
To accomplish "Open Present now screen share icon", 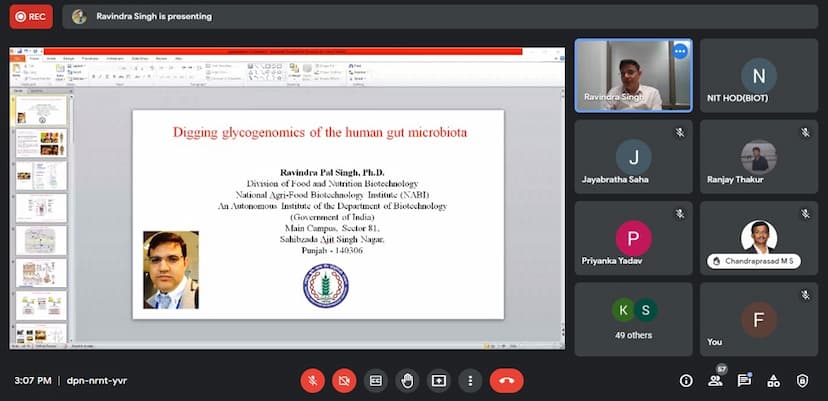I will click(x=438, y=380).
